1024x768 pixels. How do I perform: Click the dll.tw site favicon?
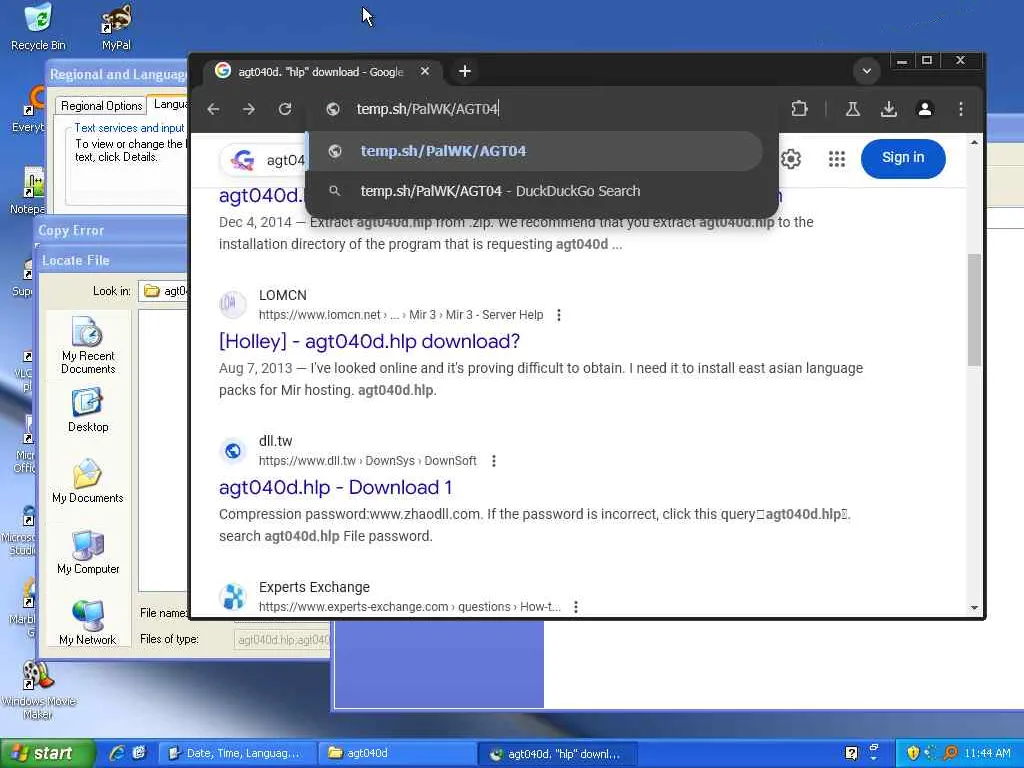pyautogui.click(x=233, y=451)
